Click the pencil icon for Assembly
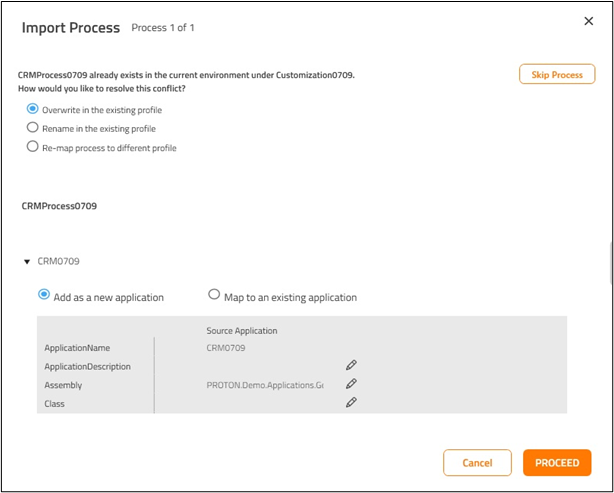Viewport: 614px width, 493px height. tap(351, 384)
